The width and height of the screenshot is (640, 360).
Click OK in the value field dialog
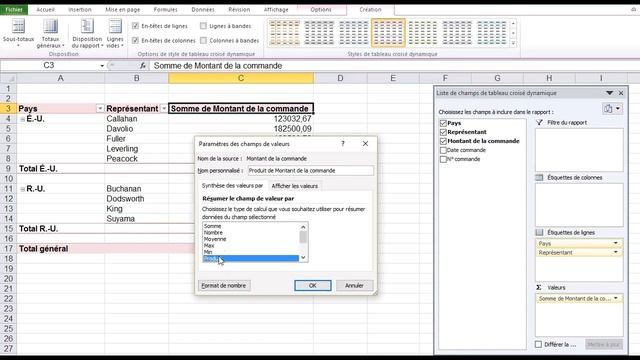[x=313, y=286]
